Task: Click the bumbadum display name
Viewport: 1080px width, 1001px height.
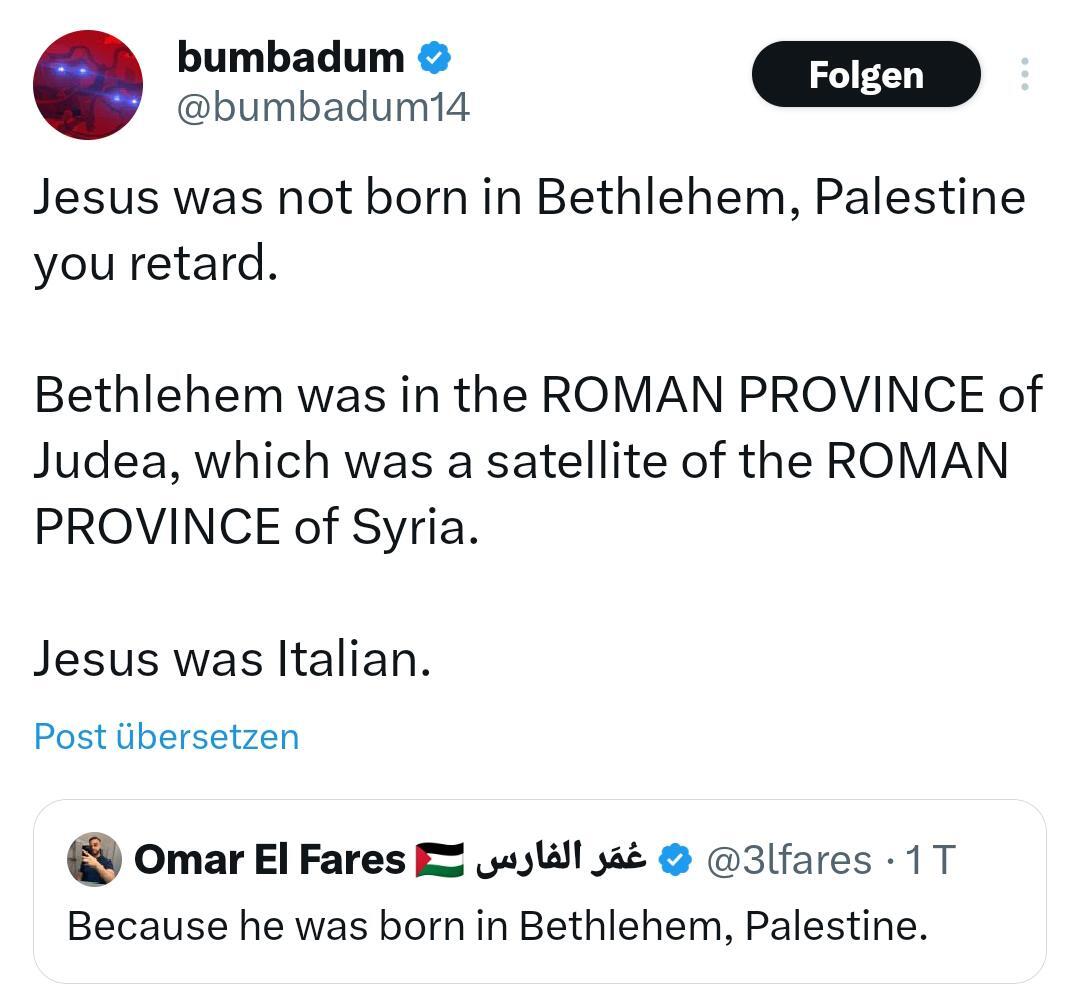Action: point(290,58)
